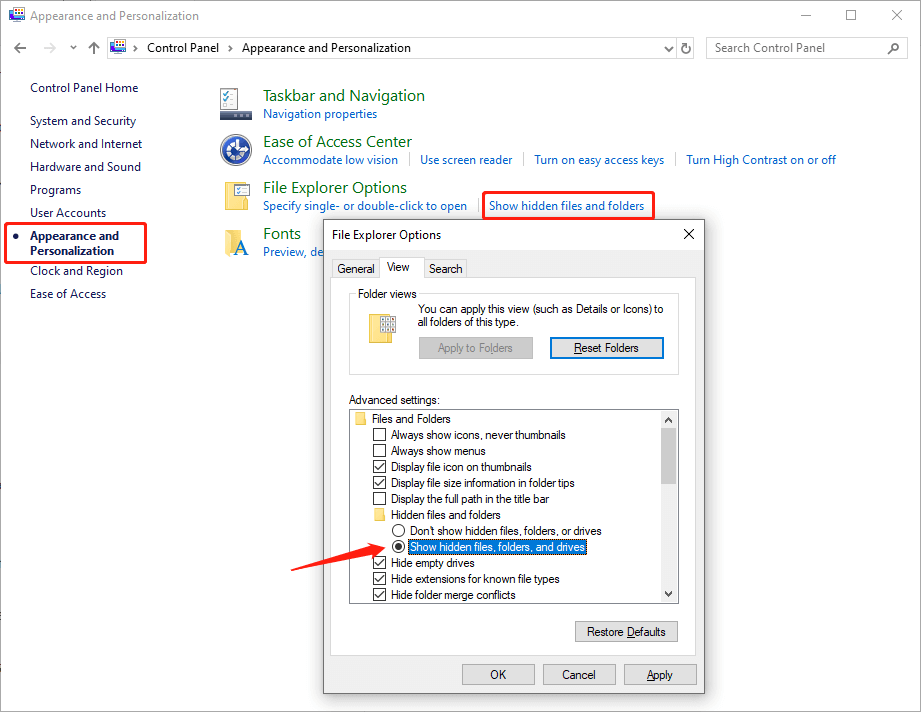This screenshot has width=921, height=712.
Task: Open Network and Internet category
Action: pyautogui.click(x=86, y=144)
